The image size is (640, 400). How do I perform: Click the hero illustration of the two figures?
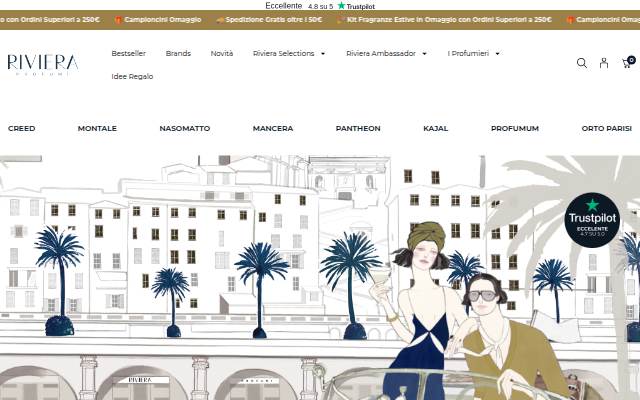click(x=465, y=310)
